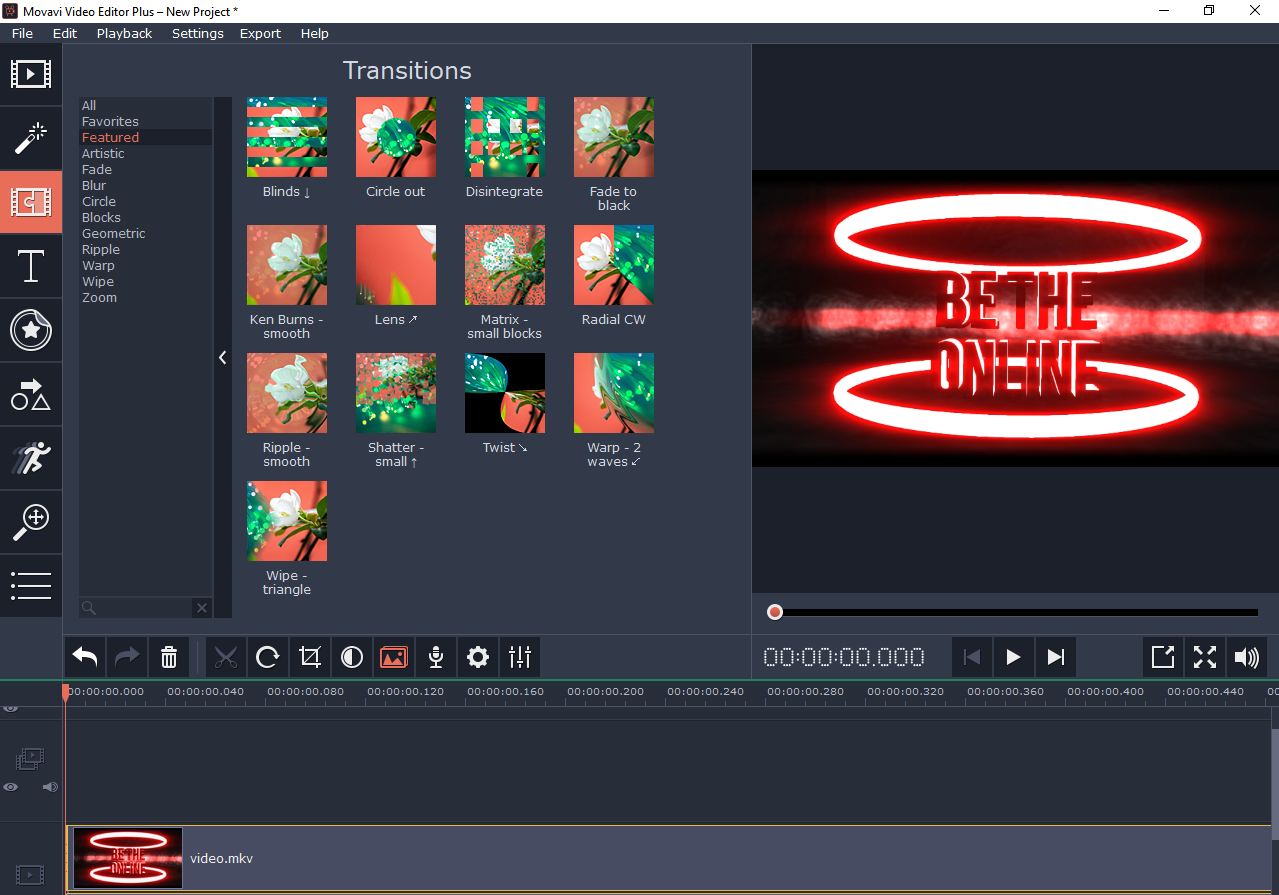This screenshot has height=895, width=1279.
Task: Apply the Fade to black transition
Action: [x=613, y=137]
